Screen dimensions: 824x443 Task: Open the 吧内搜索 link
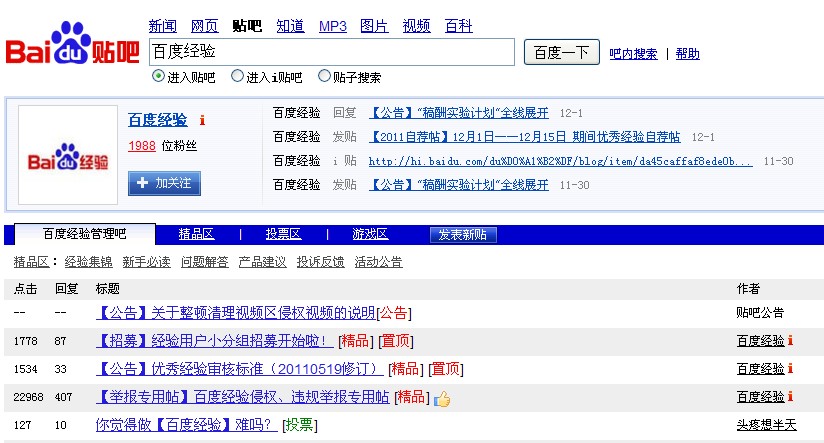coord(634,54)
